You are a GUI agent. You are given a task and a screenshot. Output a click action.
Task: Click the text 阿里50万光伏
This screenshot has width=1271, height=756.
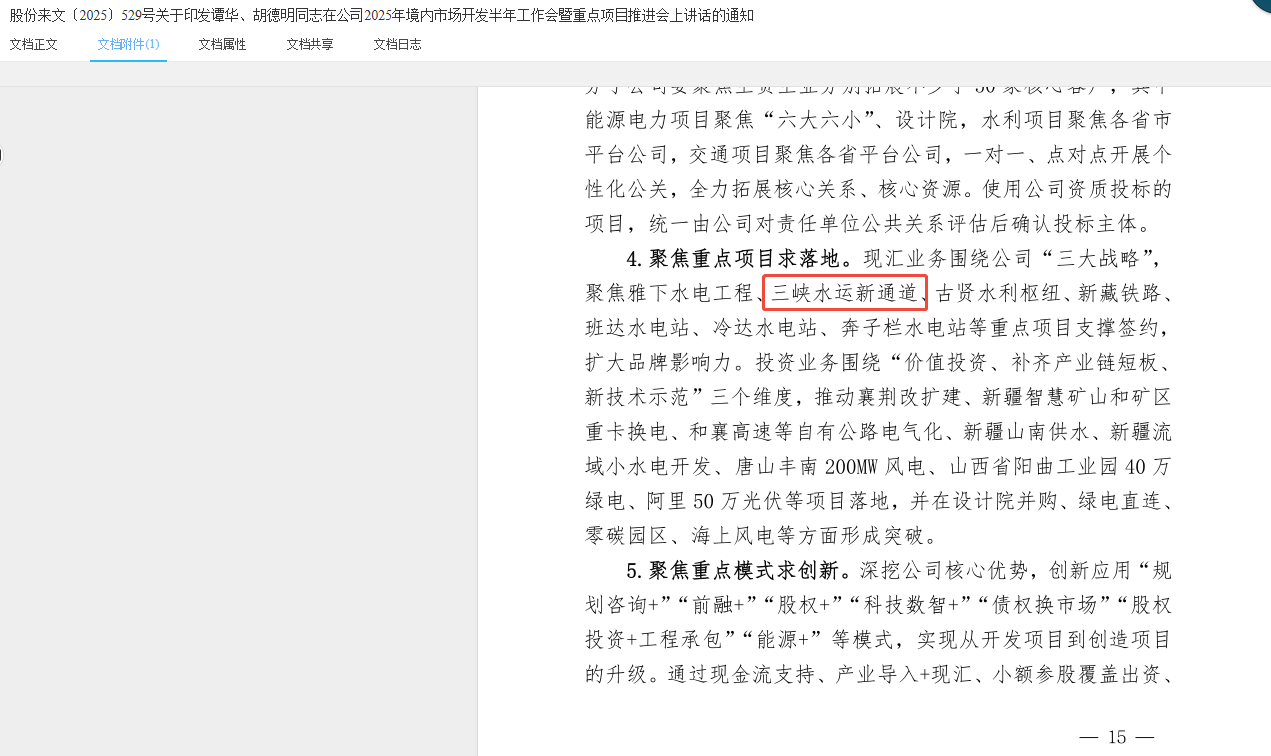coord(719,501)
